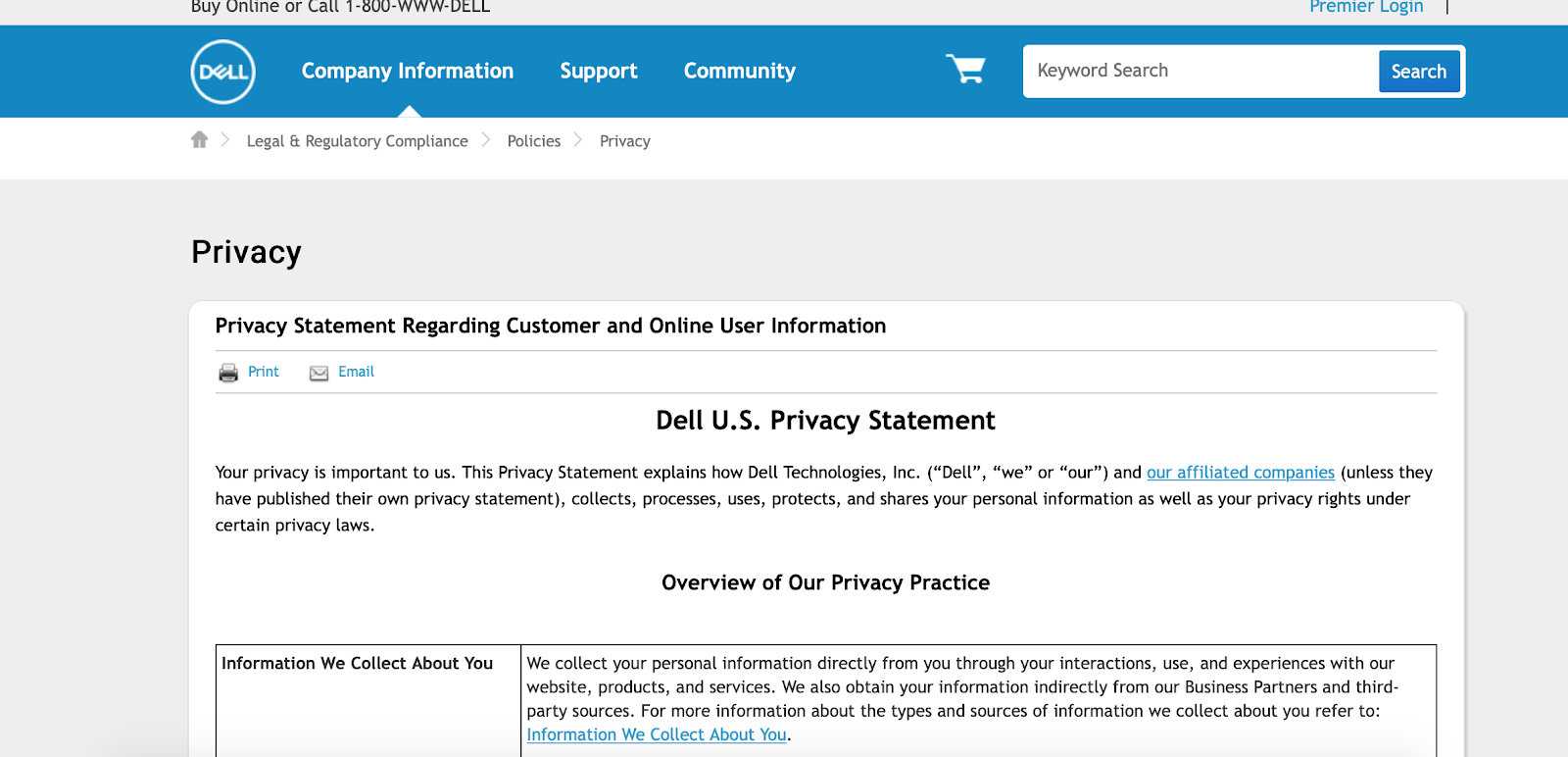
Task: Open the Company Information menu
Action: click(x=408, y=71)
